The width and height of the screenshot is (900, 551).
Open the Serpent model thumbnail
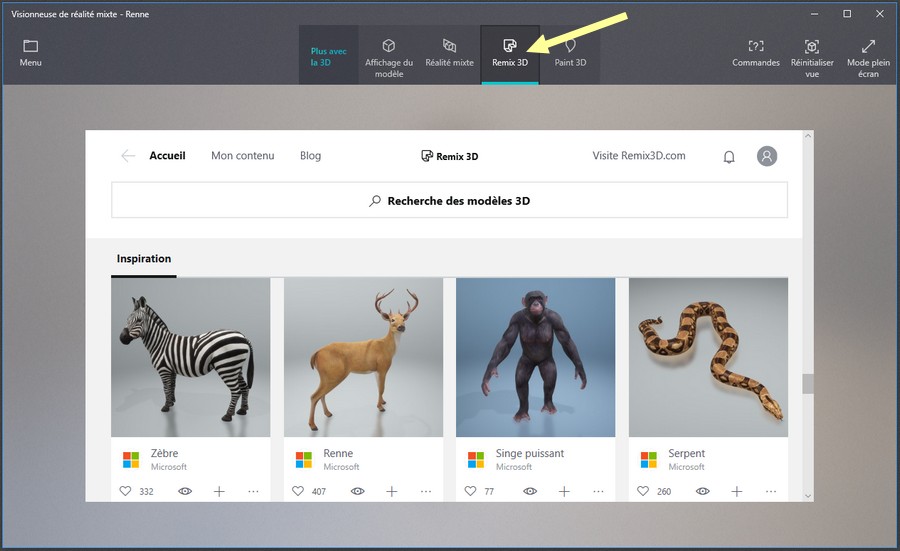708,358
